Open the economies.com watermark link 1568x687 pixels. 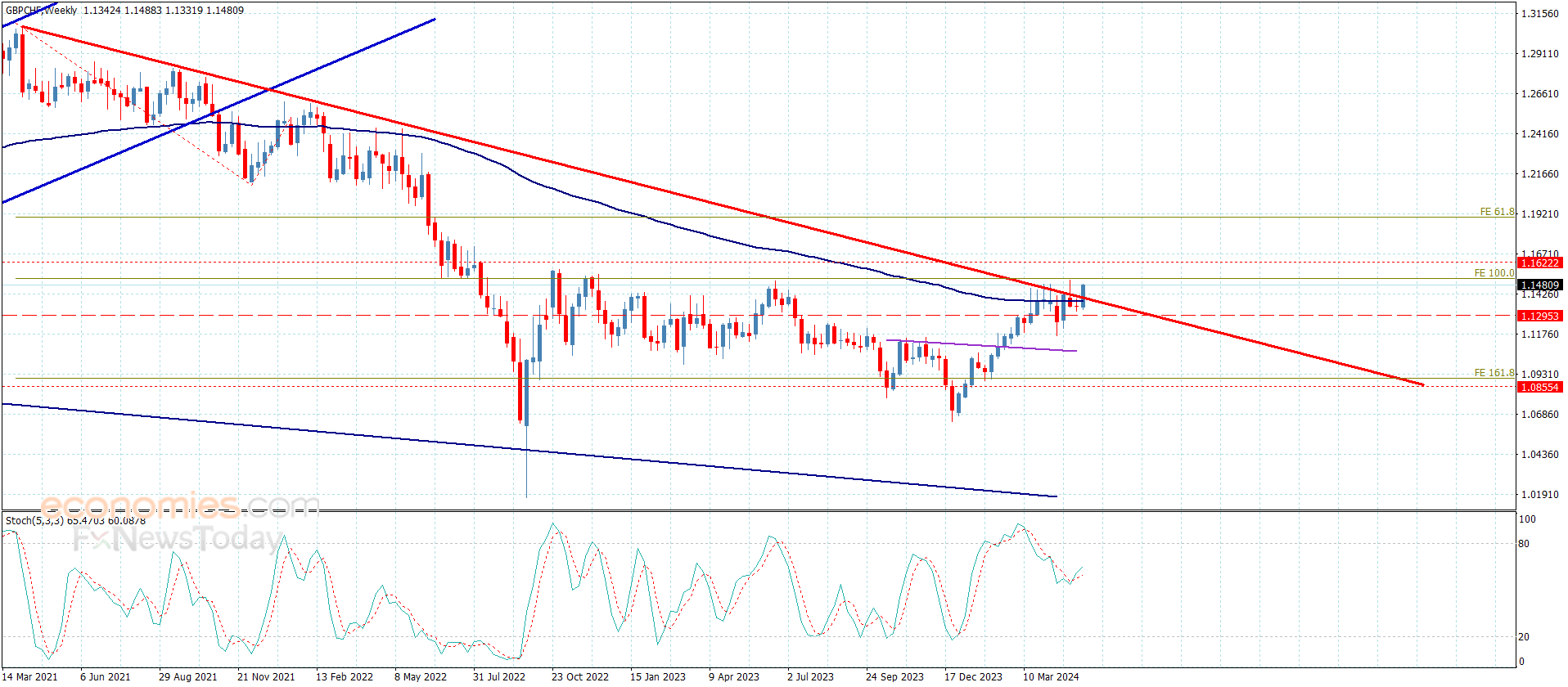click(179, 505)
